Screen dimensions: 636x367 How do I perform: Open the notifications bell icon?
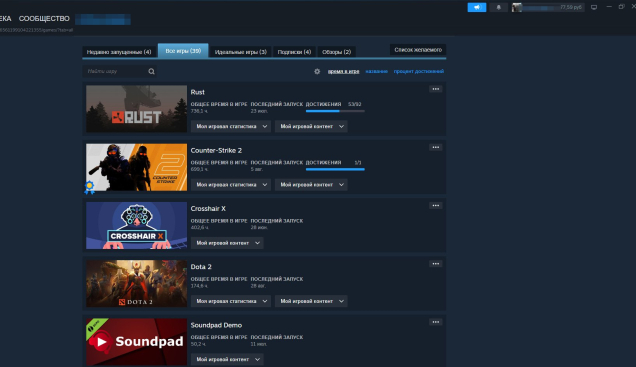click(498, 7)
